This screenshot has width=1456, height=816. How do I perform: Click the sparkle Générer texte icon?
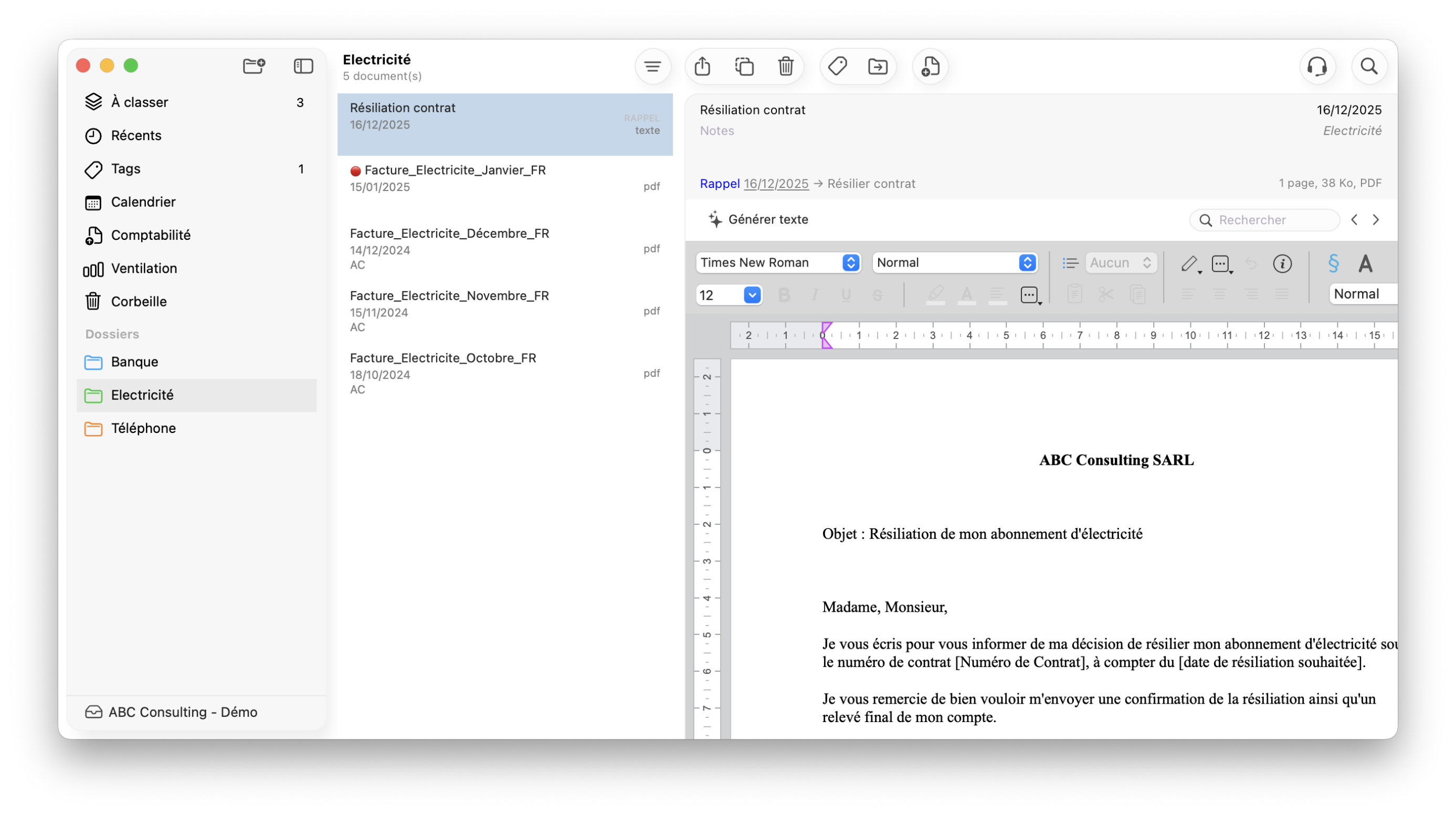[715, 219]
